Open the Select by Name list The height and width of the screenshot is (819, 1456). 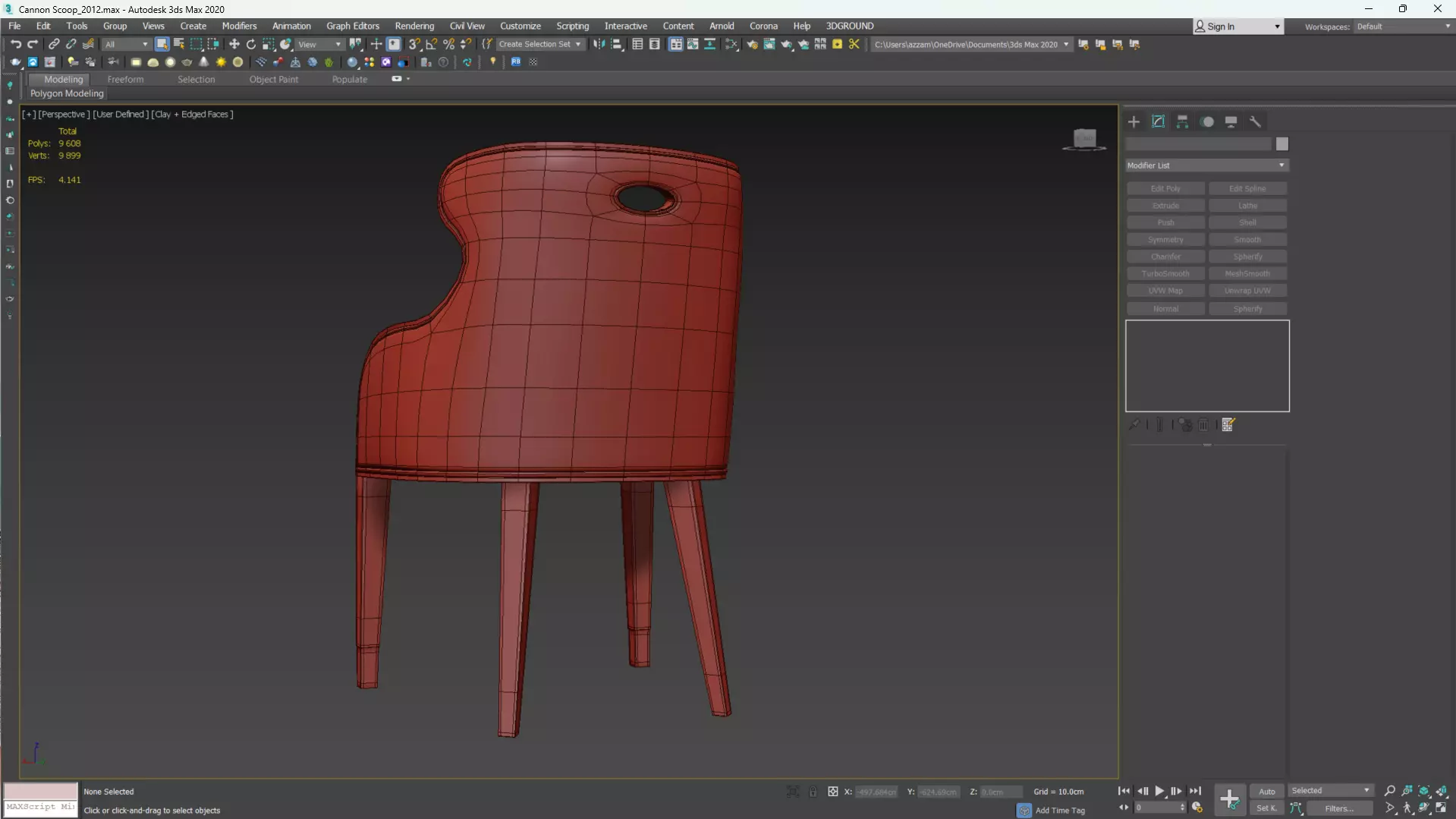click(x=179, y=45)
